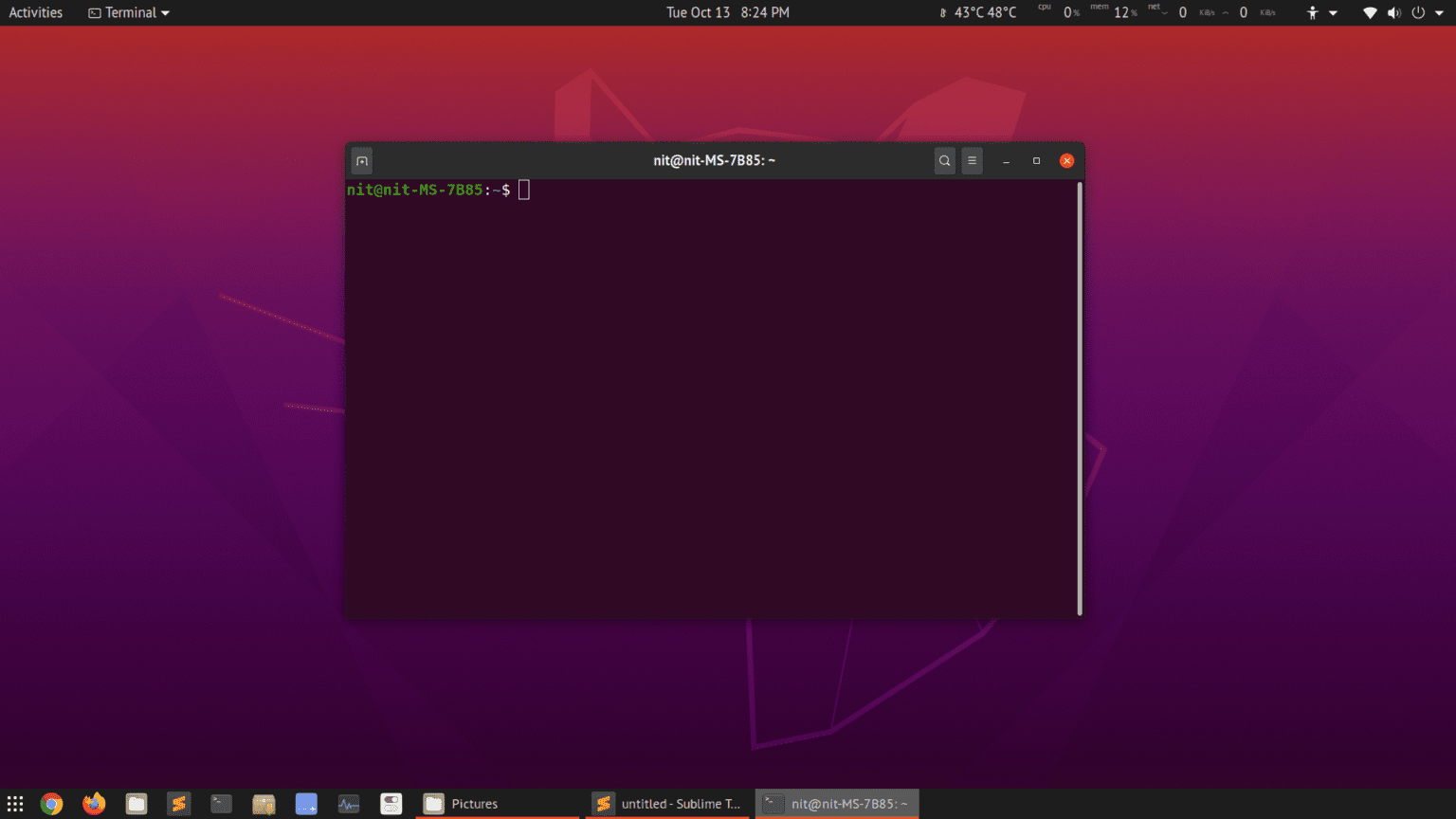Launch Google Chrome from the taskbar
The image size is (1456, 819).
50,803
